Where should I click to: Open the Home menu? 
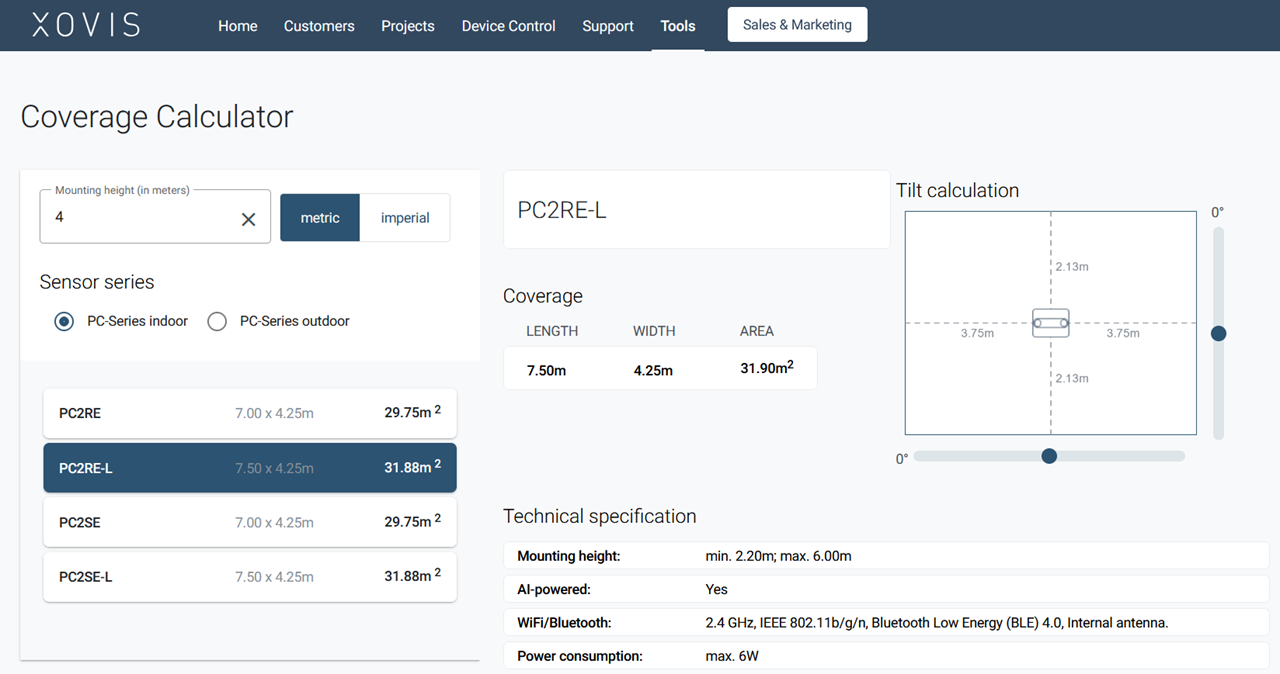[238, 26]
